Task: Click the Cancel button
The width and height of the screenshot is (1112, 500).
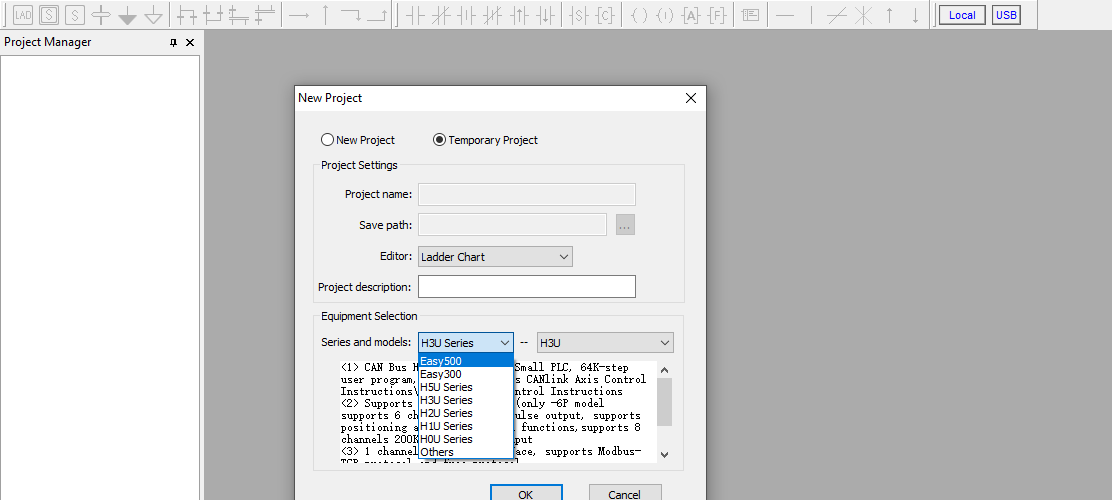Action: tap(625, 493)
